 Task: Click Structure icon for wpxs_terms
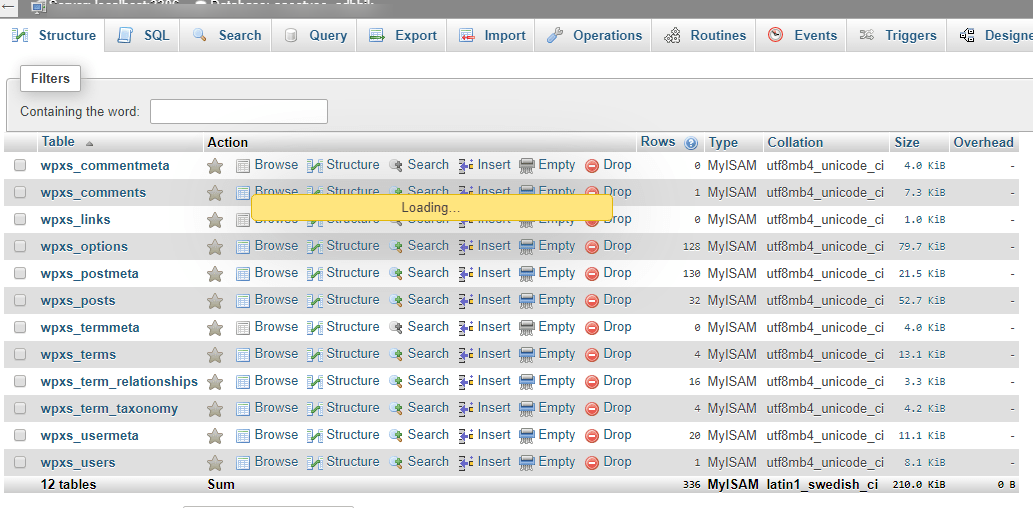point(315,355)
